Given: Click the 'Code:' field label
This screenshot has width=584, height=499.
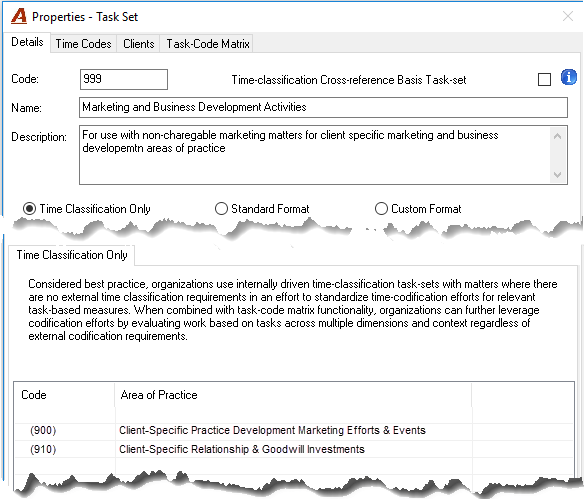Looking at the screenshot, I should (x=25, y=79).
